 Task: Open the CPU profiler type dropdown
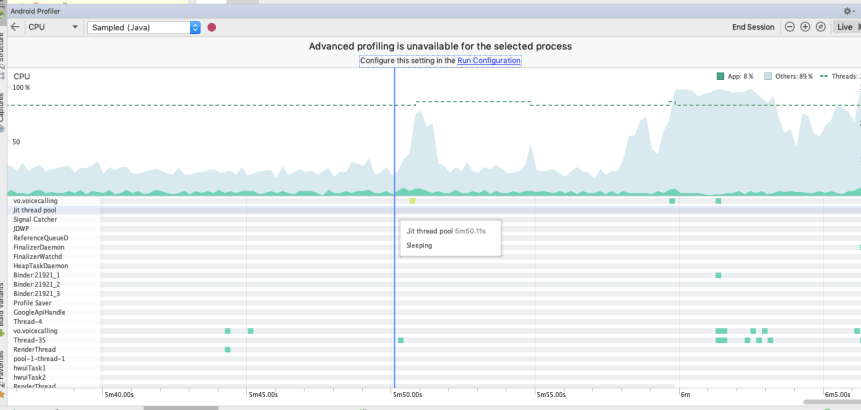[x=53, y=27]
